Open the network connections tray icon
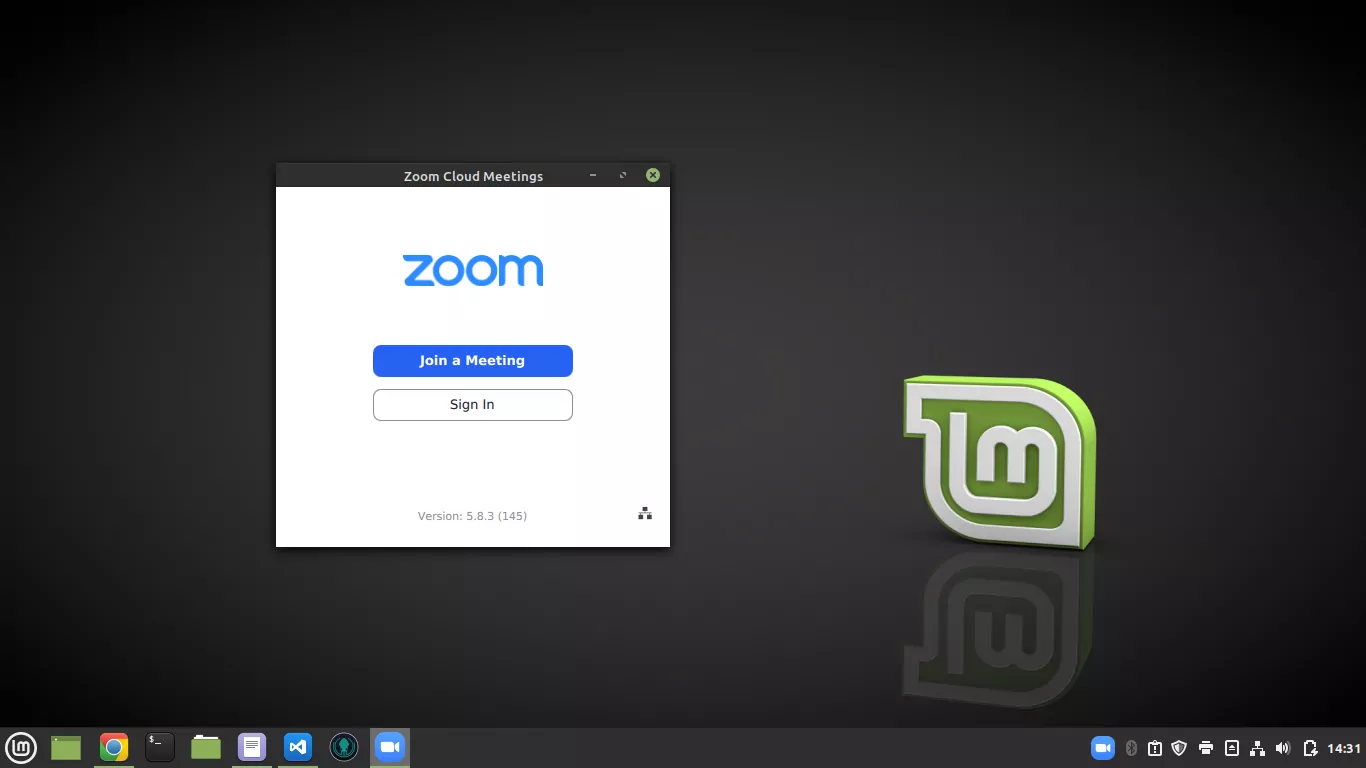Viewport: 1366px width, 768px height. 1258,748
